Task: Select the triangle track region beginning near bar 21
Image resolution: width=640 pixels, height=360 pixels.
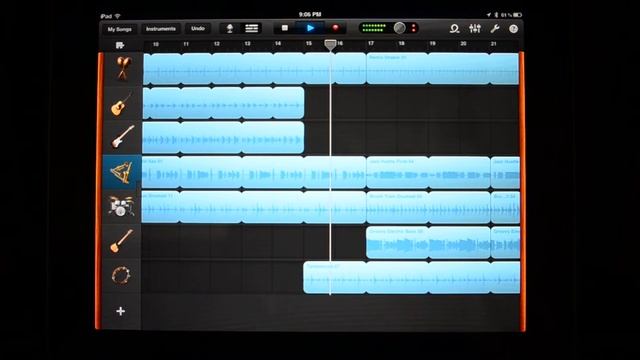Action: tap(505, 172)
